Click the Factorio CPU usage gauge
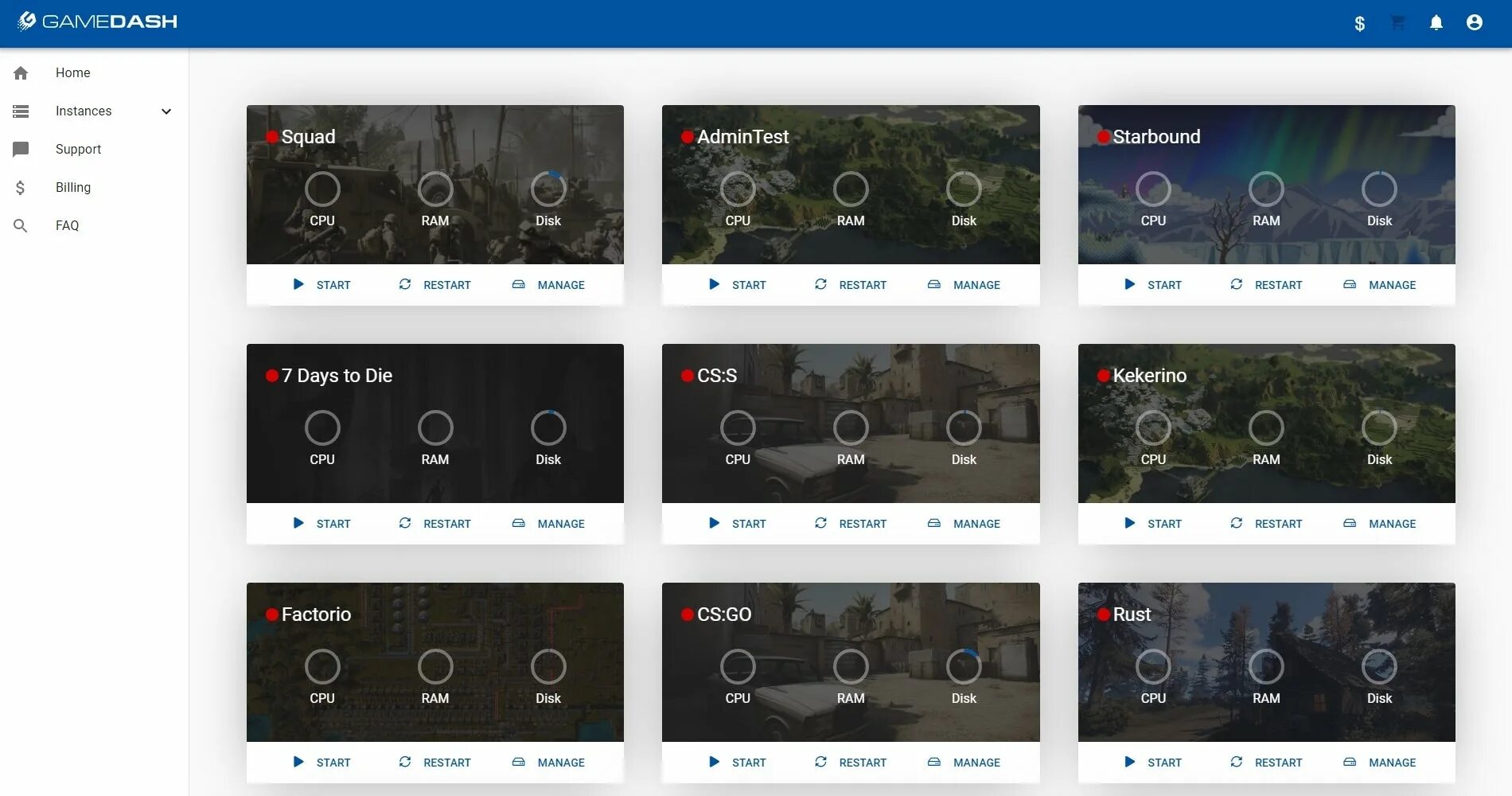The width and height of the screenshot is (1512, 796). (322, 667)
